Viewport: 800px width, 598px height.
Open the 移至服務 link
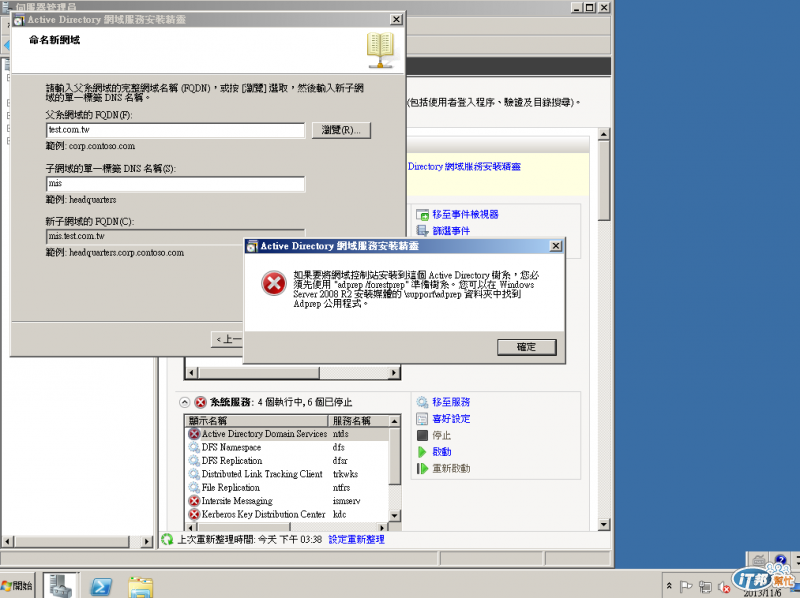(x=451, y=402)
